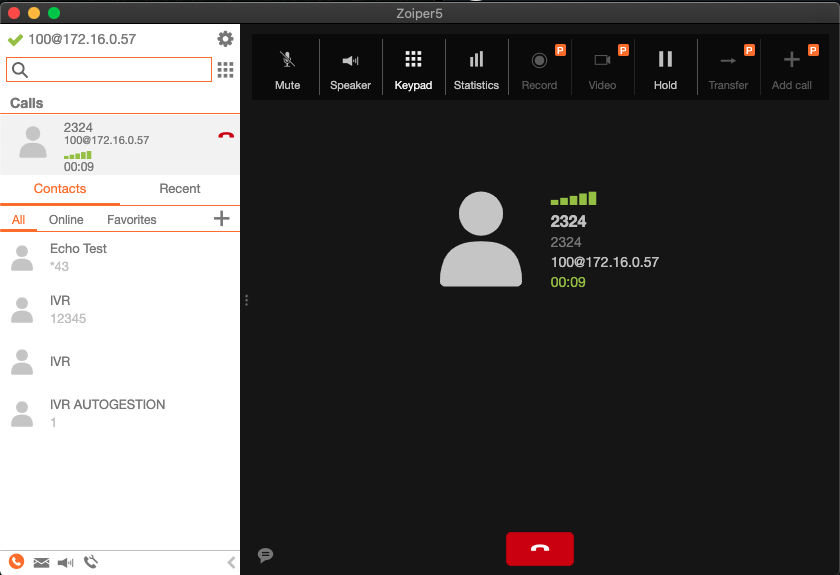Transfer the current call
The height and width of the screenshot is (575, 840).
(x=728, y=69)
